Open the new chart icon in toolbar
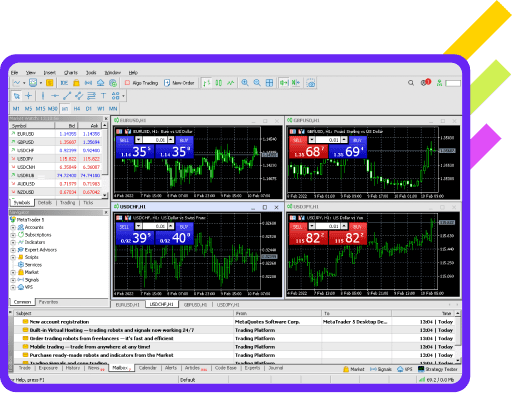This screenshot has width=512, height=393. point(17,83)
